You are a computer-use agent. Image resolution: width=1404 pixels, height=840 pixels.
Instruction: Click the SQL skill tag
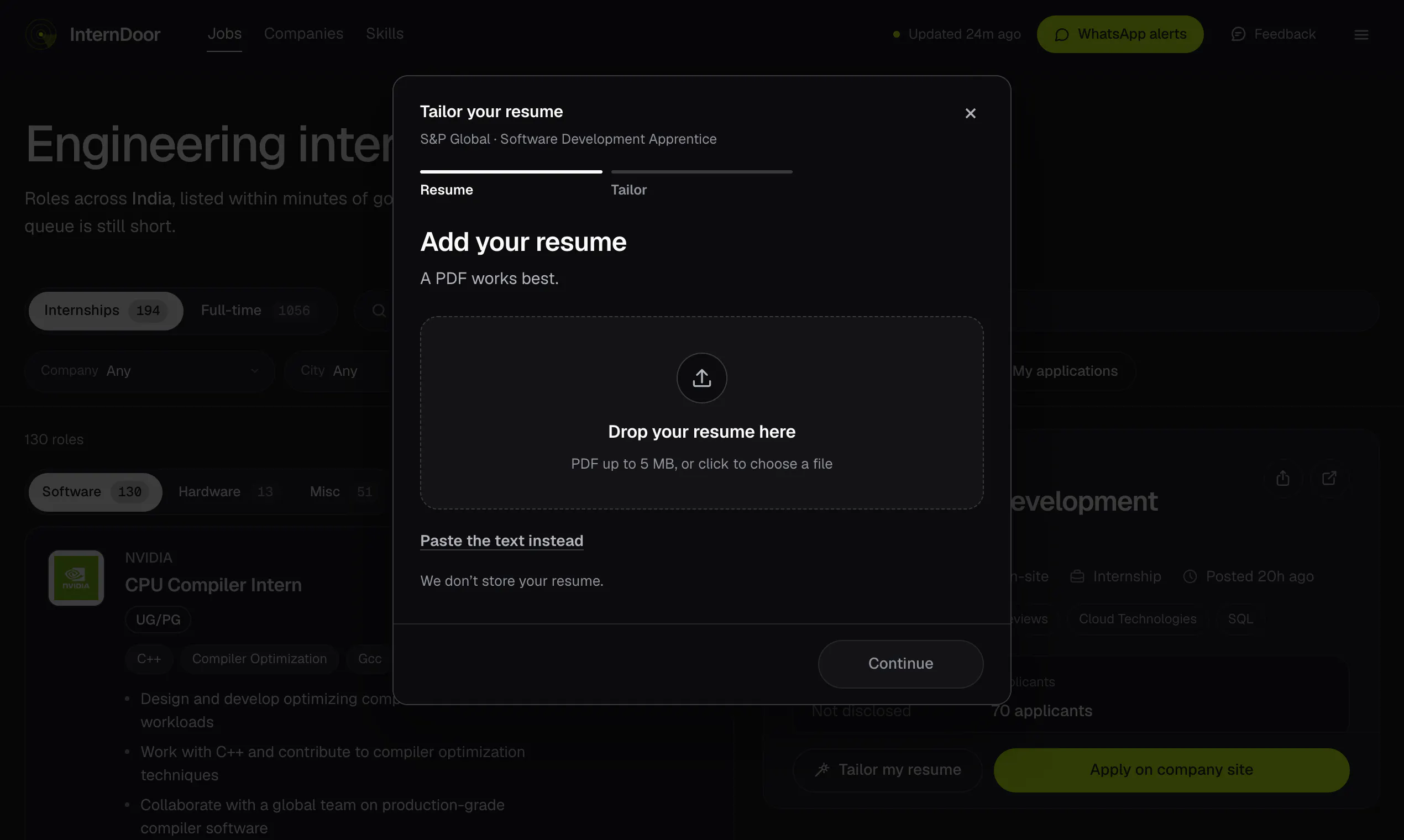click(1240, 619)
